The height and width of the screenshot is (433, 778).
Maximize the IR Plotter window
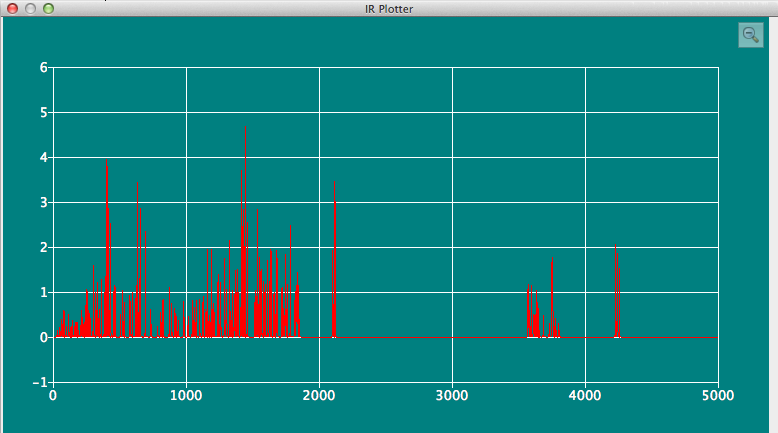[48, 8]
